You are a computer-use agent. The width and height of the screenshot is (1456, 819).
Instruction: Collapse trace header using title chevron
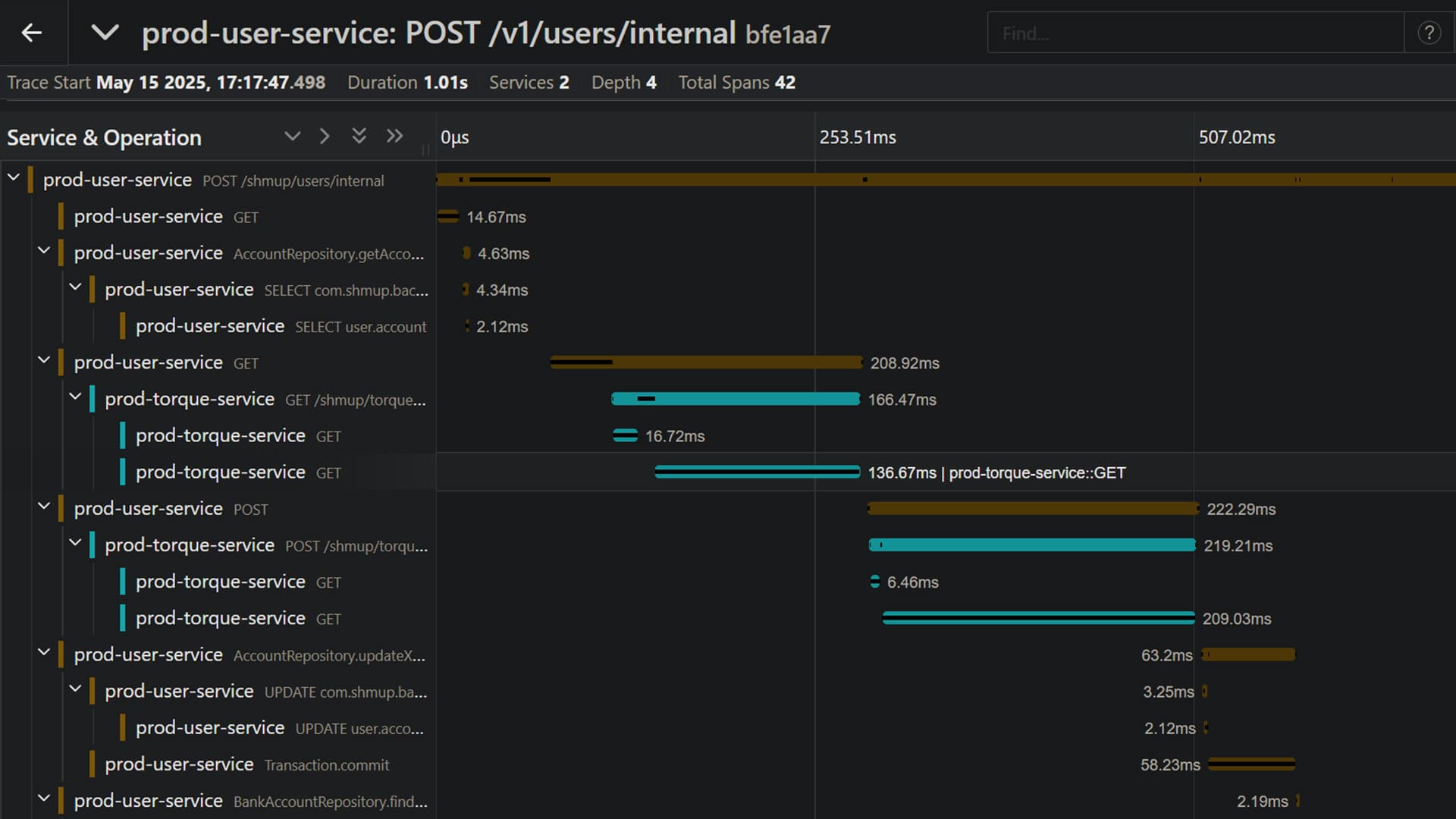point(105,33)
